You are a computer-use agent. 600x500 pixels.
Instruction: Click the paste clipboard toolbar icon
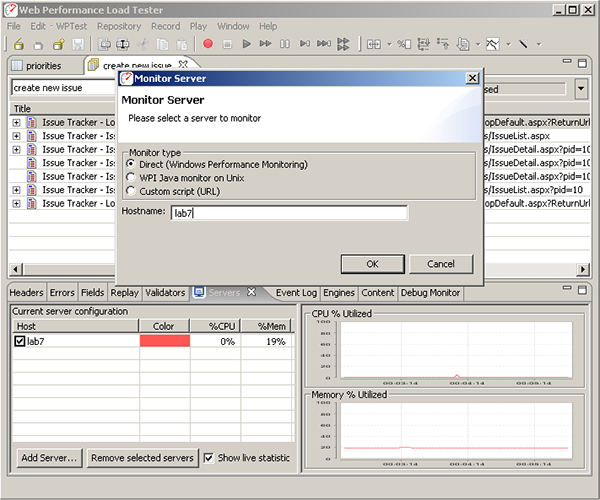coord(182,44)
